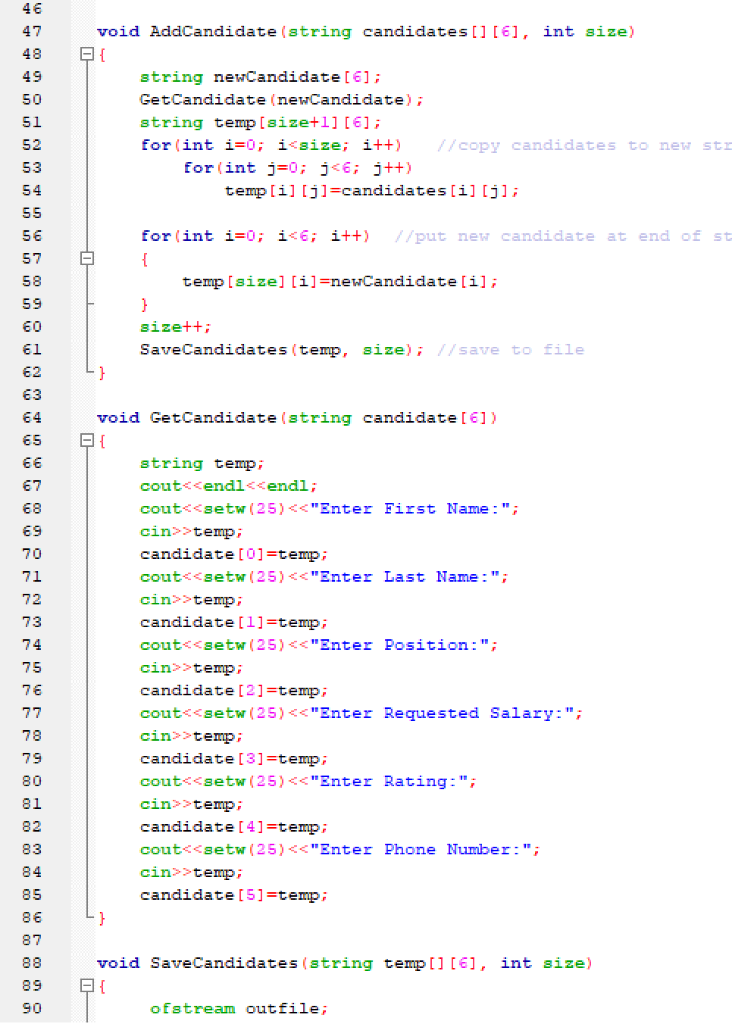Collapse the for-loop block fold at line 57
Viewport: 732px width, 1024px height.
pos(87,259)
